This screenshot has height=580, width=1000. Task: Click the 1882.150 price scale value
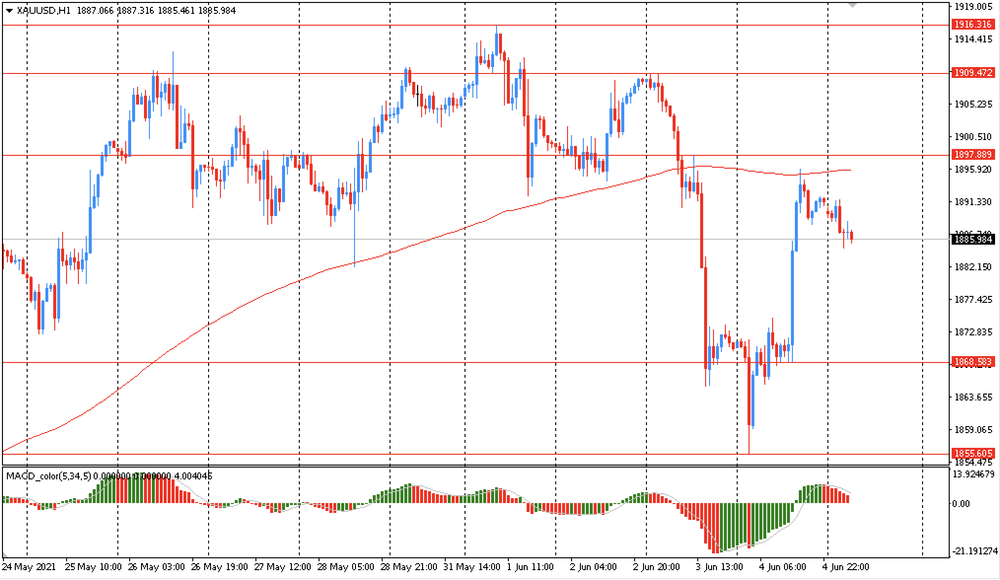point(973,267)
